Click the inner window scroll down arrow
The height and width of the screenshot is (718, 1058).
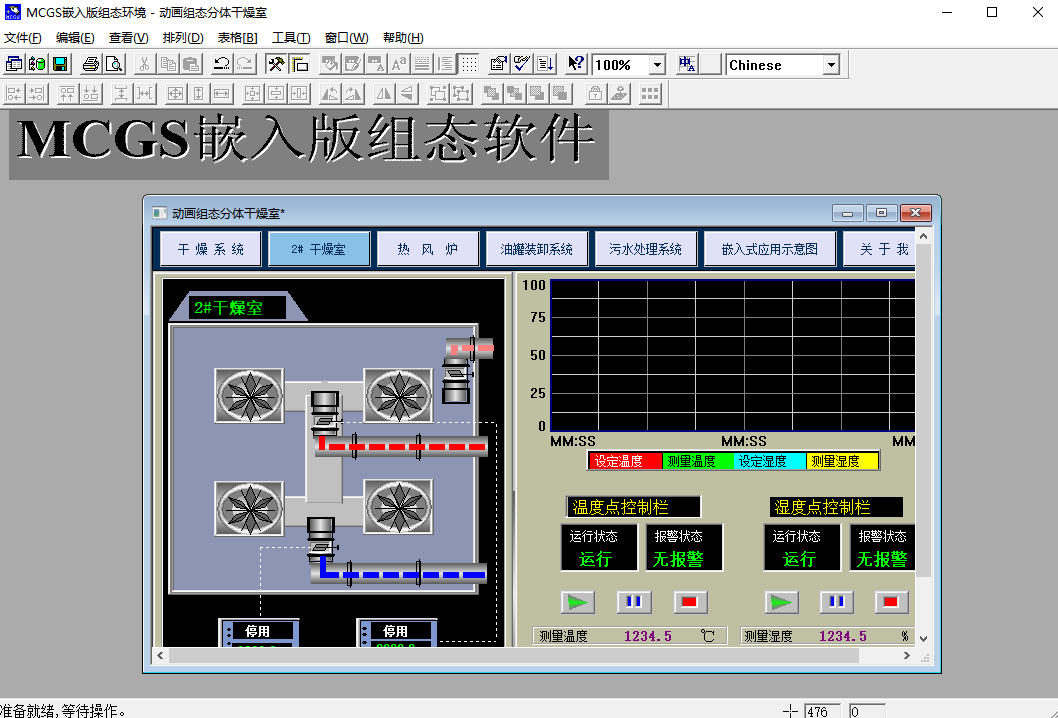pos(924,638)
